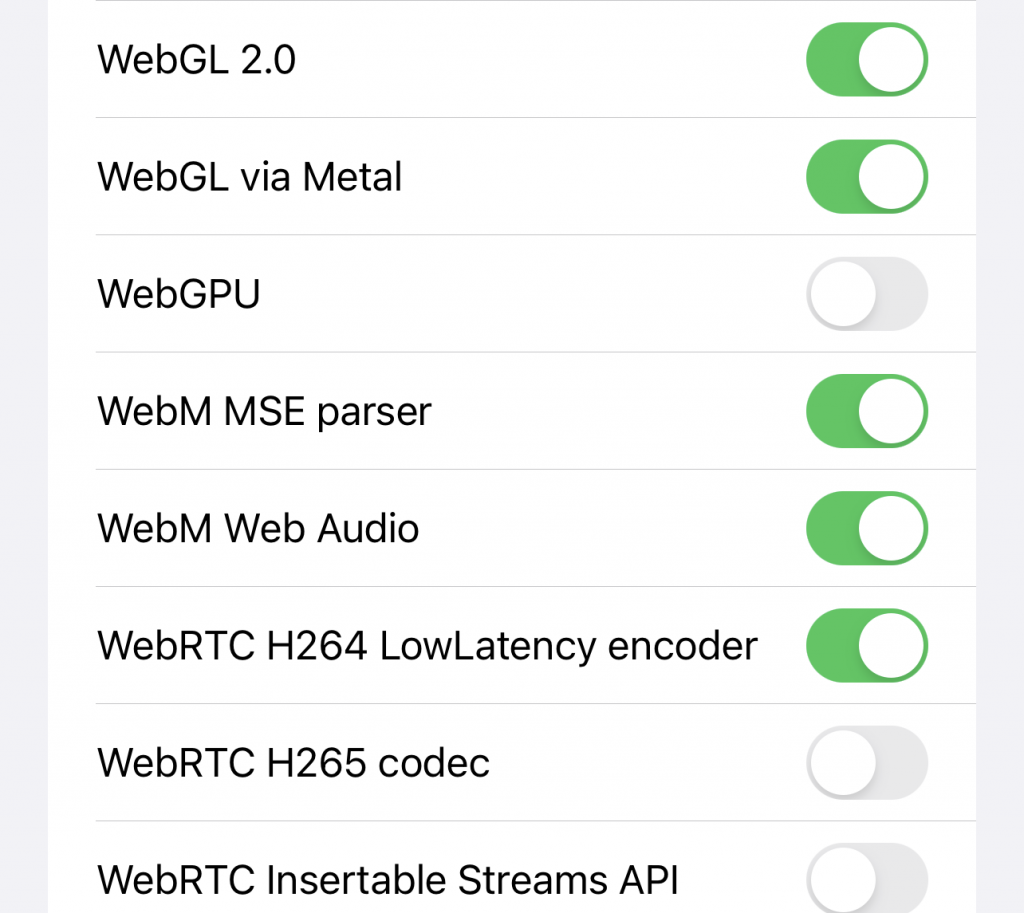Toggle off WebM MSE parser
The image size is (1024, 913).
tap(866, 411)
